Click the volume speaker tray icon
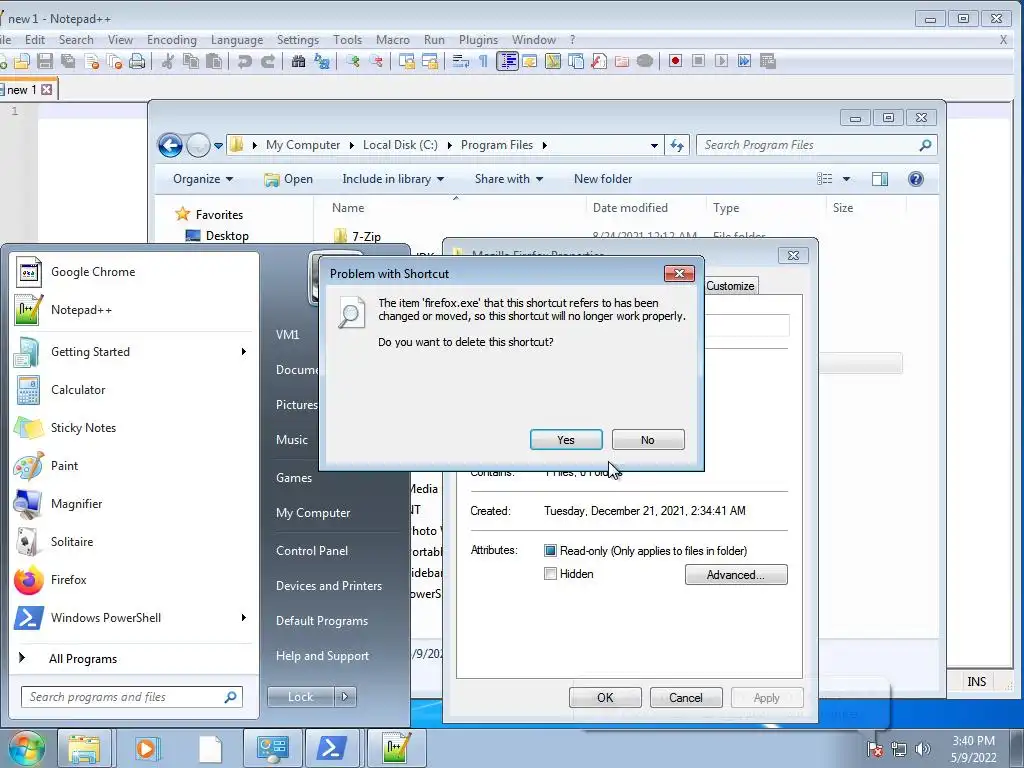 pos(922,749)
